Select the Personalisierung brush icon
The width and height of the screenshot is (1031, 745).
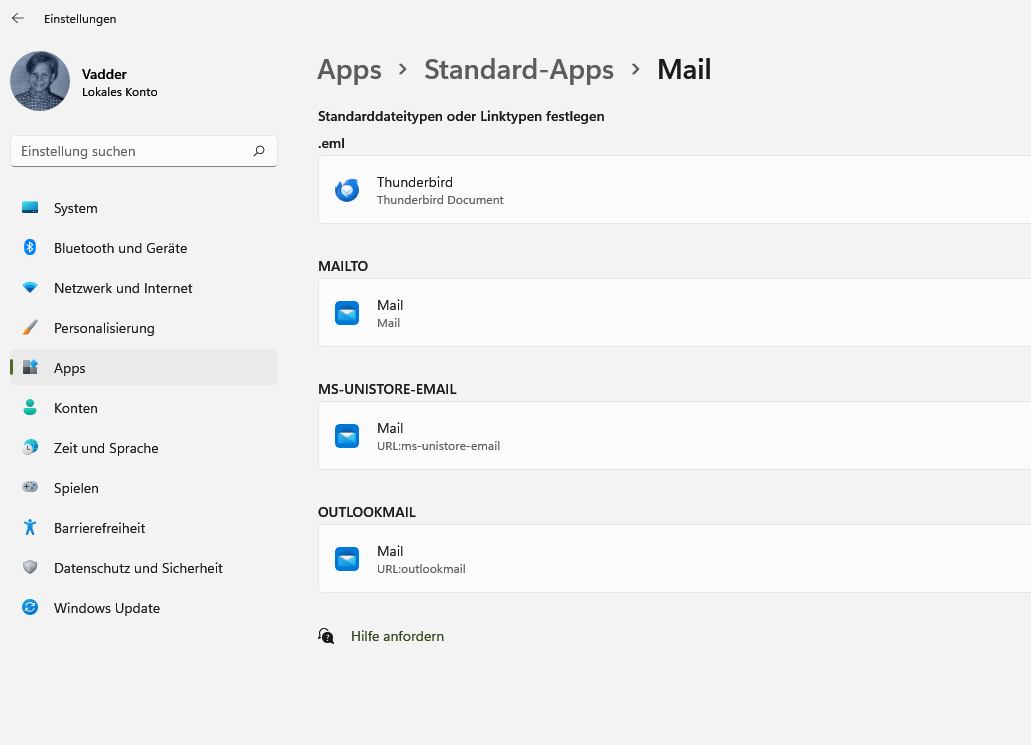[x=30, y=327]
